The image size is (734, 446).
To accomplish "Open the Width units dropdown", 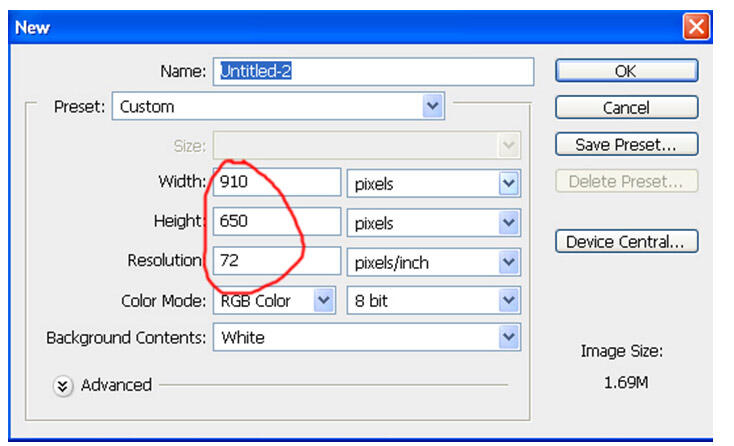I will click(433, 183).
